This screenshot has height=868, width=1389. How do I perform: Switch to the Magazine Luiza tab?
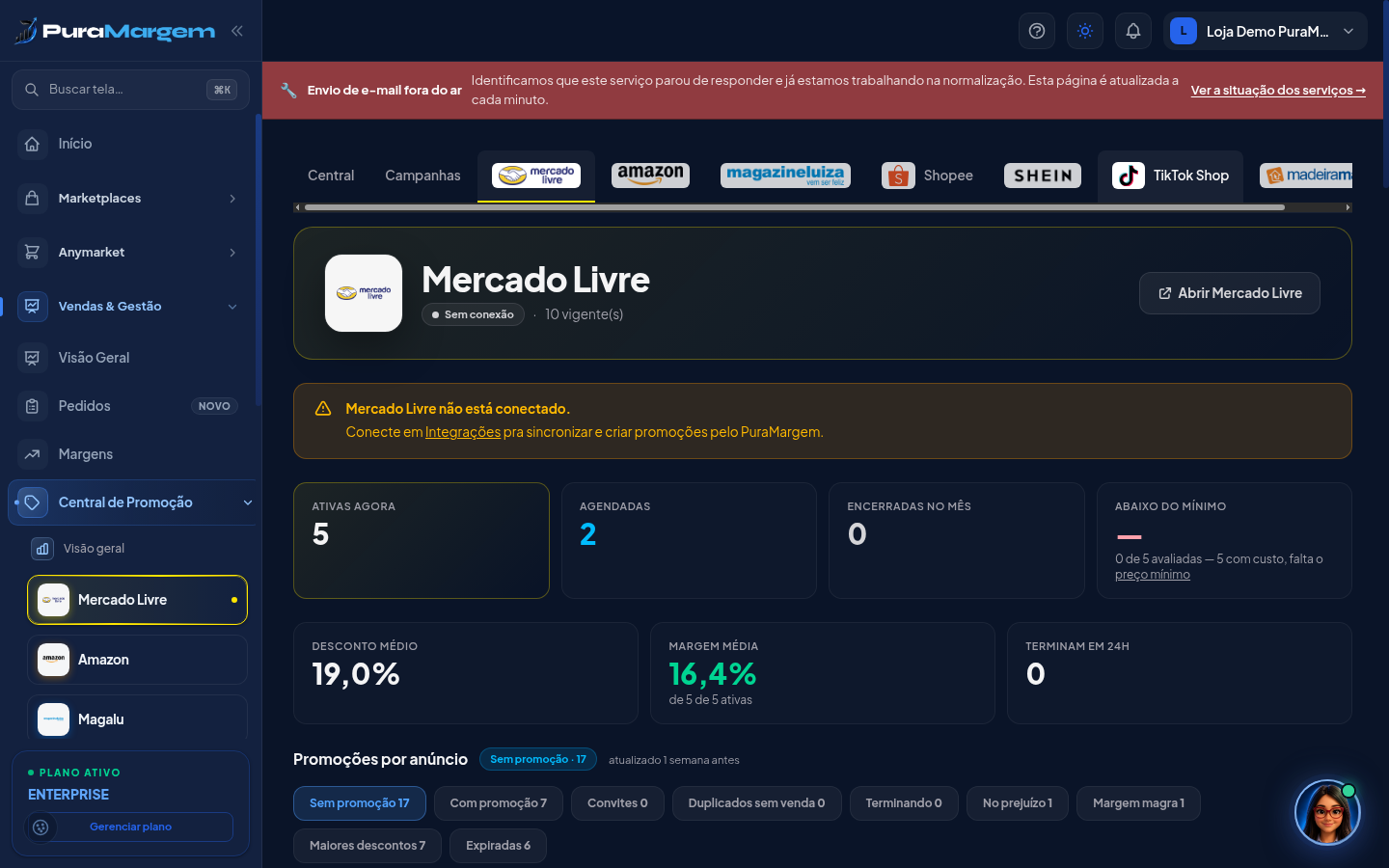click(x=785, y=176)
